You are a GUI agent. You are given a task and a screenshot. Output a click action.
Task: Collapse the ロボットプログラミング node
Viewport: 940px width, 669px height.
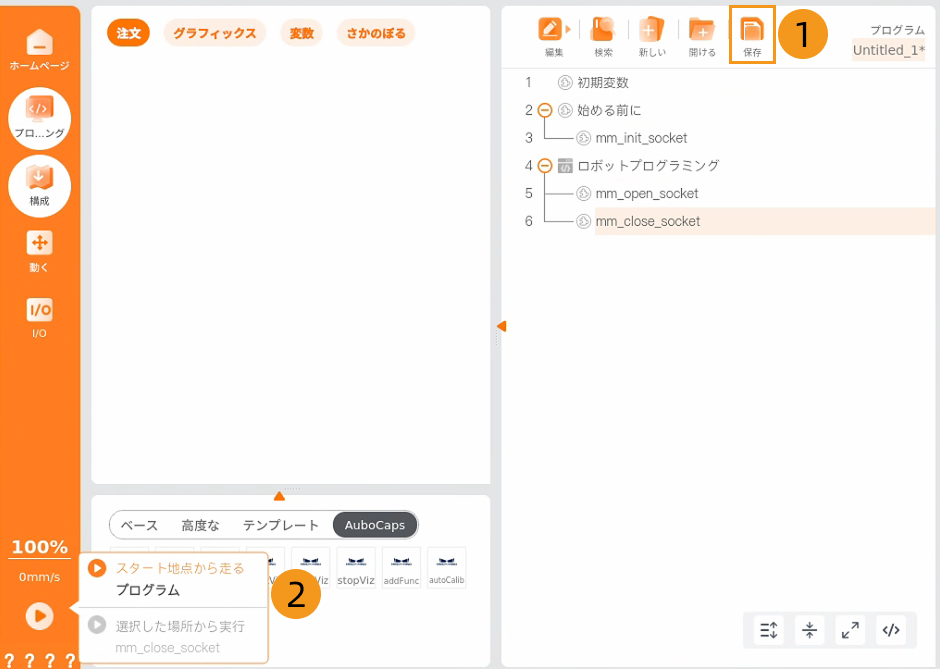click(x=544, y=165)
